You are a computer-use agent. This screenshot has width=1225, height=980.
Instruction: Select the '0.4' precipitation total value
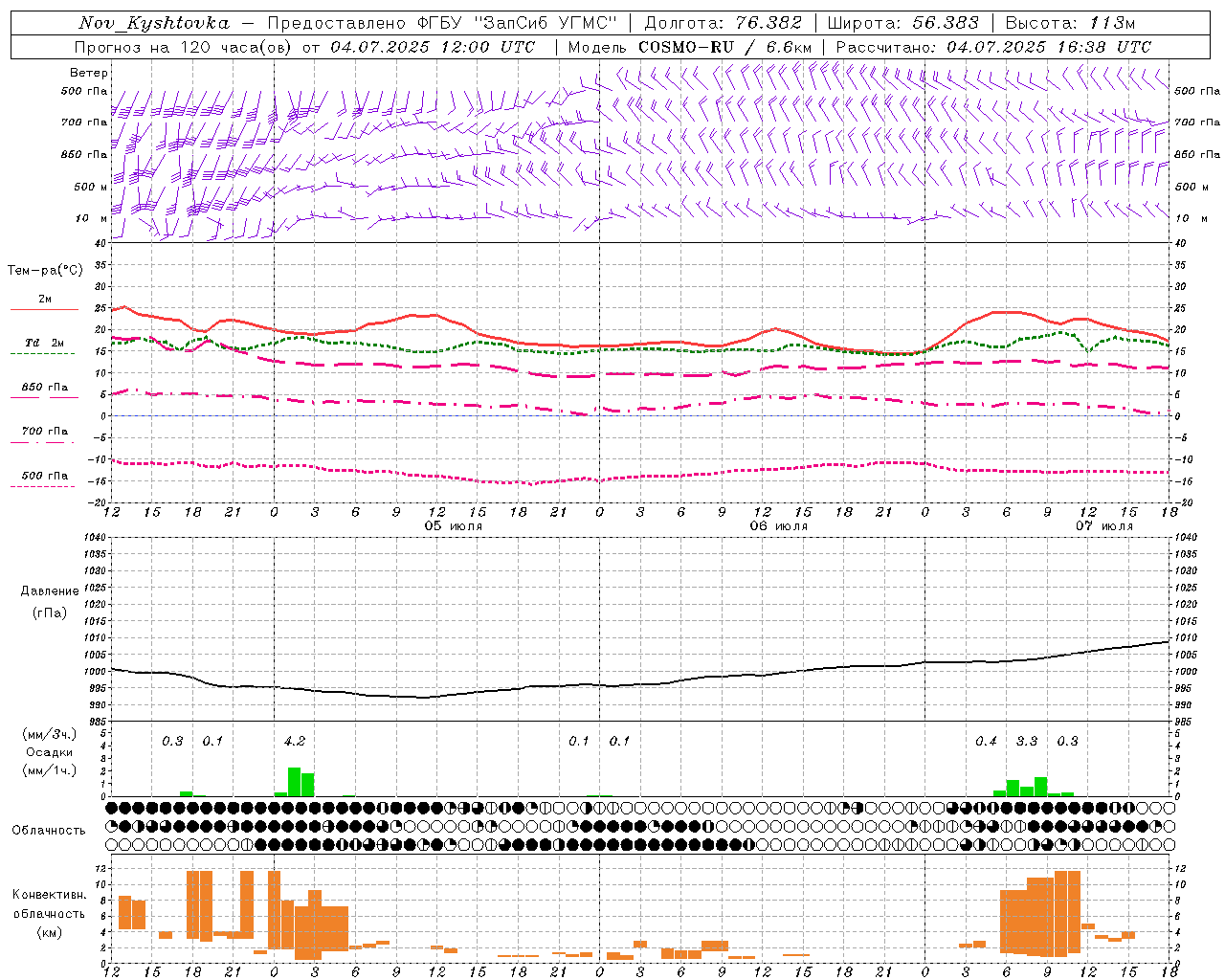pyautogui.click(x=986, y=741)
